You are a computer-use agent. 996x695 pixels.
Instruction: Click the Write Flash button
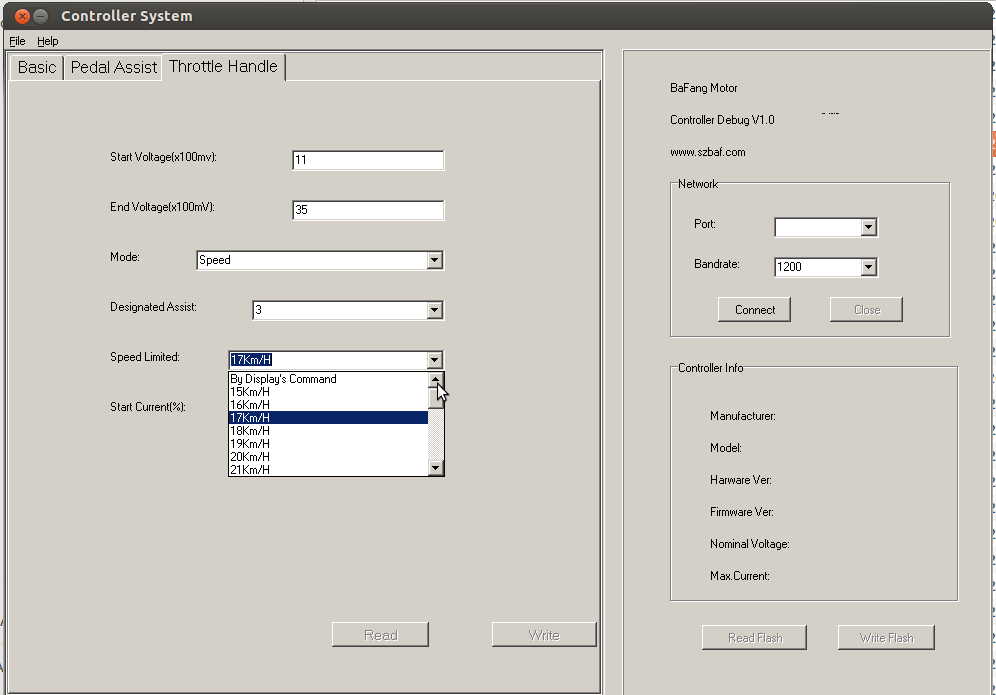tap(886, 638)
